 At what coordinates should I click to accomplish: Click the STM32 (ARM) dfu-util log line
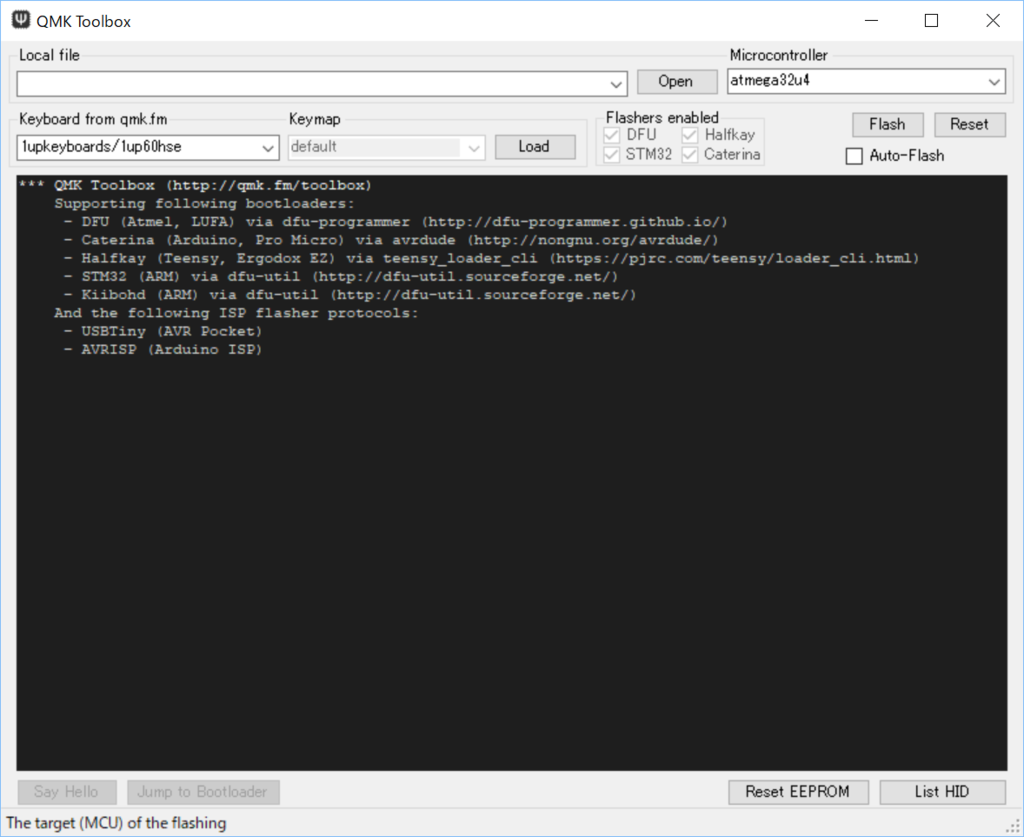pos(340,277)
